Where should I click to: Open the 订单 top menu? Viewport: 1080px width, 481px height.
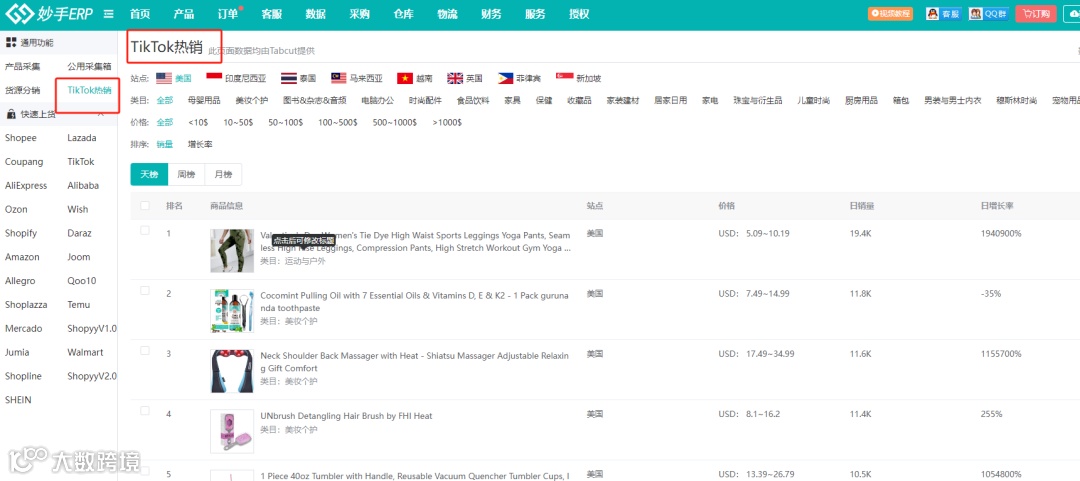[x=228, y=14]
